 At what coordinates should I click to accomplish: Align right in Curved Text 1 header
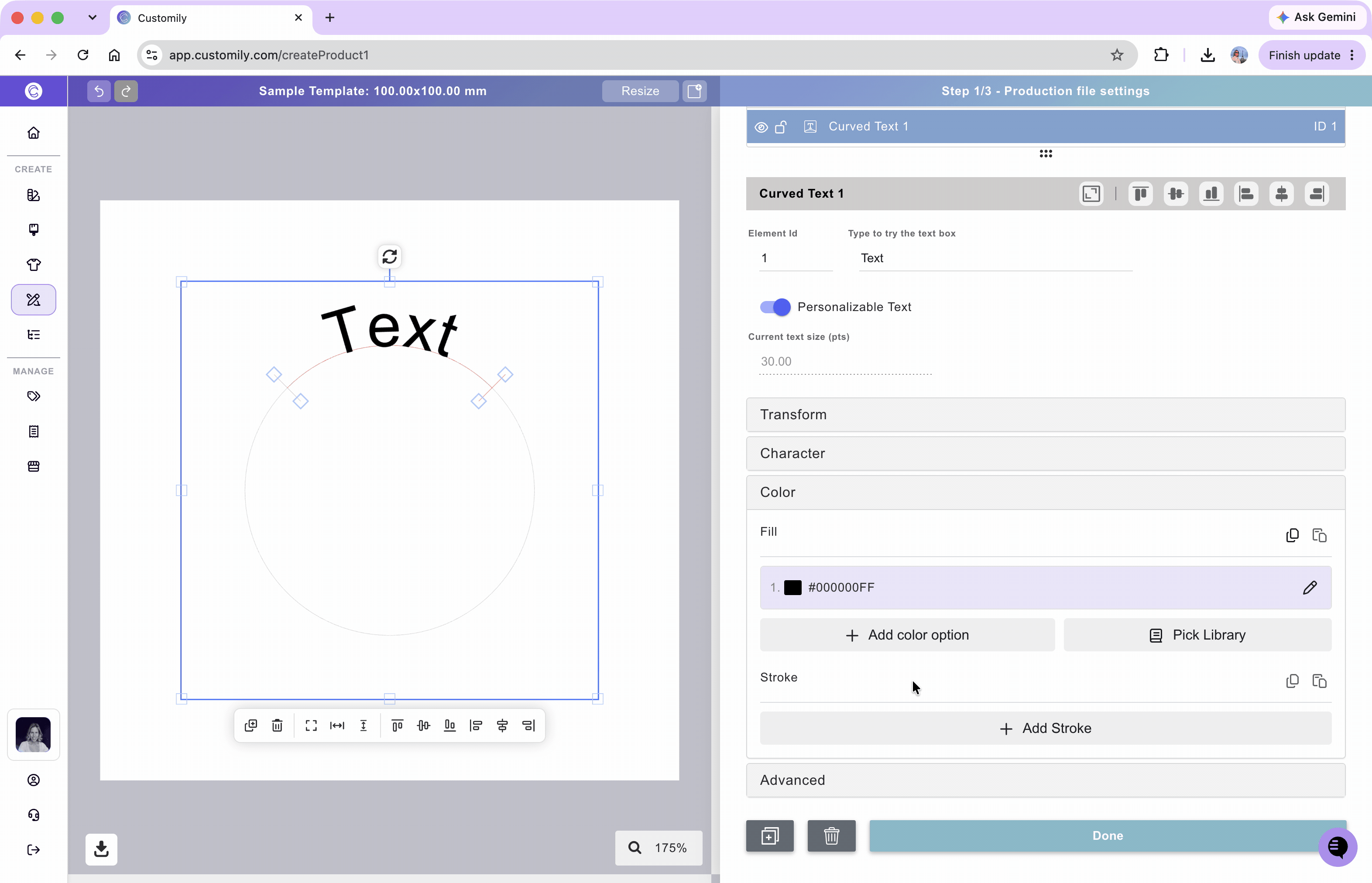click(x=1317, y=194)
